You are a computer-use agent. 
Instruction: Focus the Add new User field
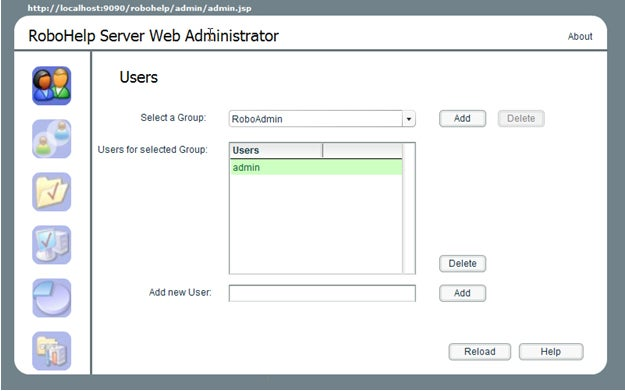(x=322, y=293)
